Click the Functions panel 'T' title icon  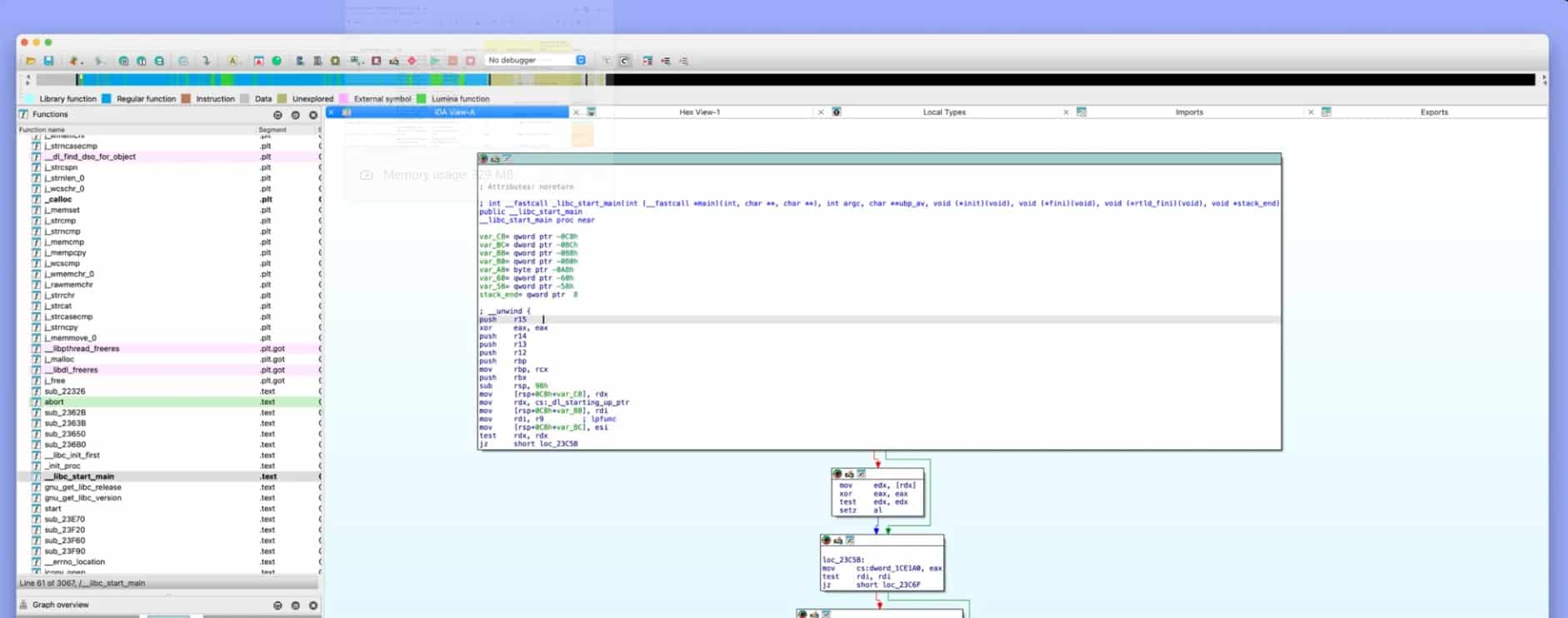point(24,114)
